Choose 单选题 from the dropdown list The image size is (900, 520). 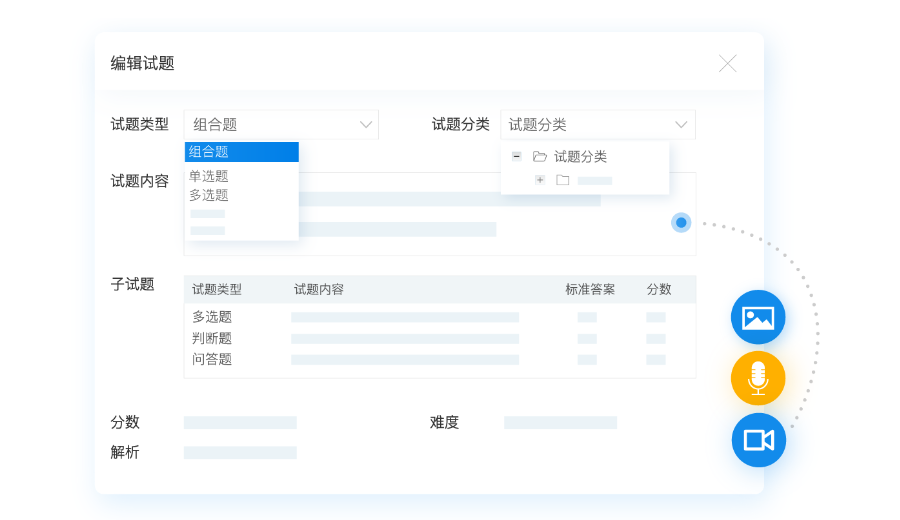(x=209, y=176)
